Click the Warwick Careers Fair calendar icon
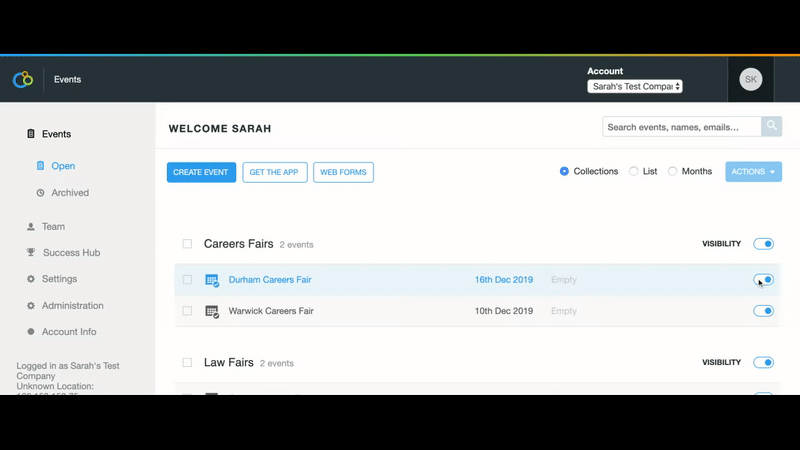800x450 pixels. 212,311
